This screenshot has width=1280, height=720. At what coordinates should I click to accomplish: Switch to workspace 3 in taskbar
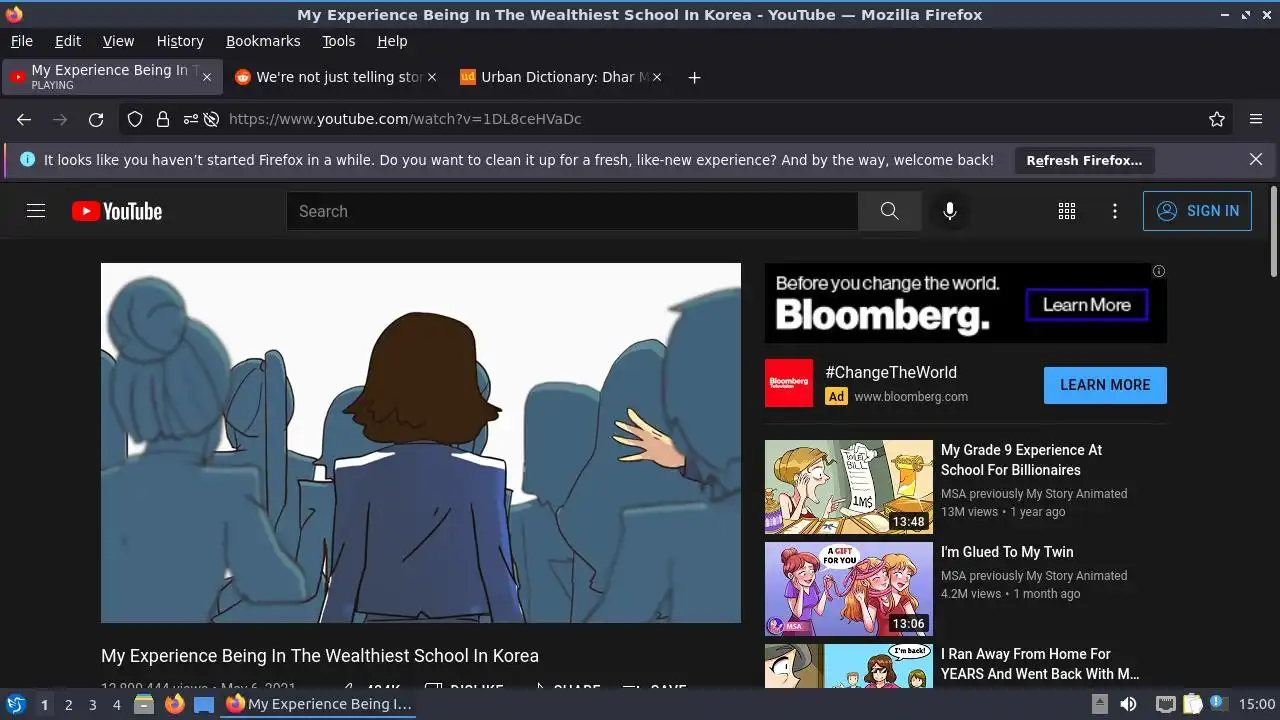[x=92, y=705]
